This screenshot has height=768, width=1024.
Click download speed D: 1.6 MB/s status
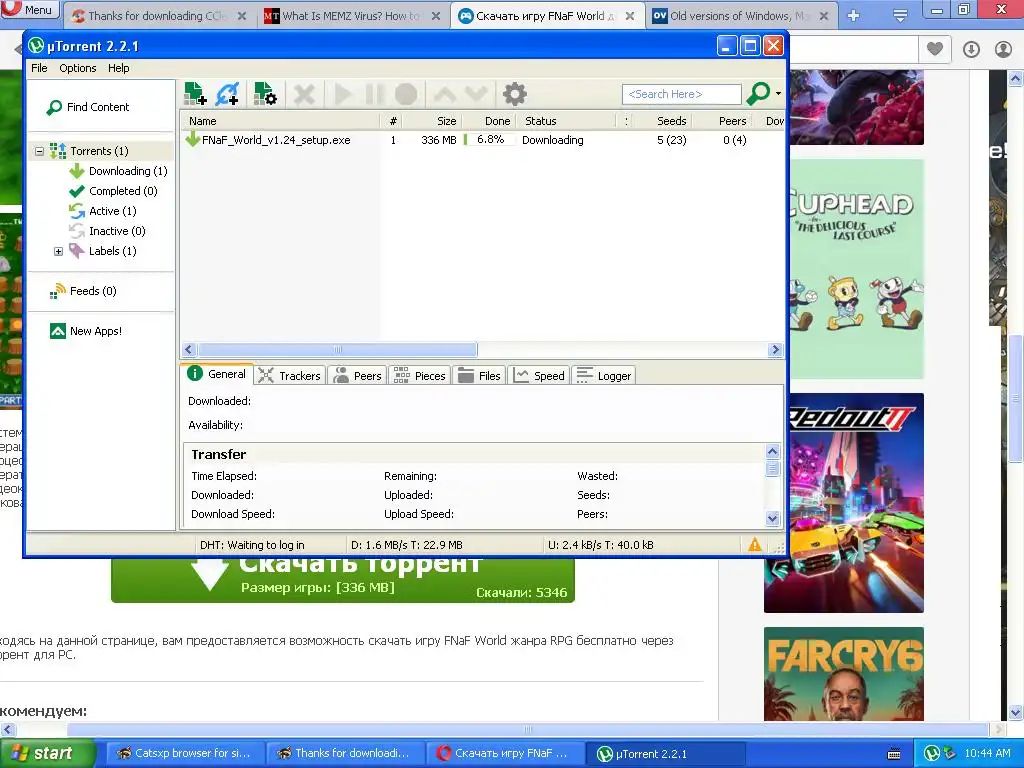pos(406,545)
